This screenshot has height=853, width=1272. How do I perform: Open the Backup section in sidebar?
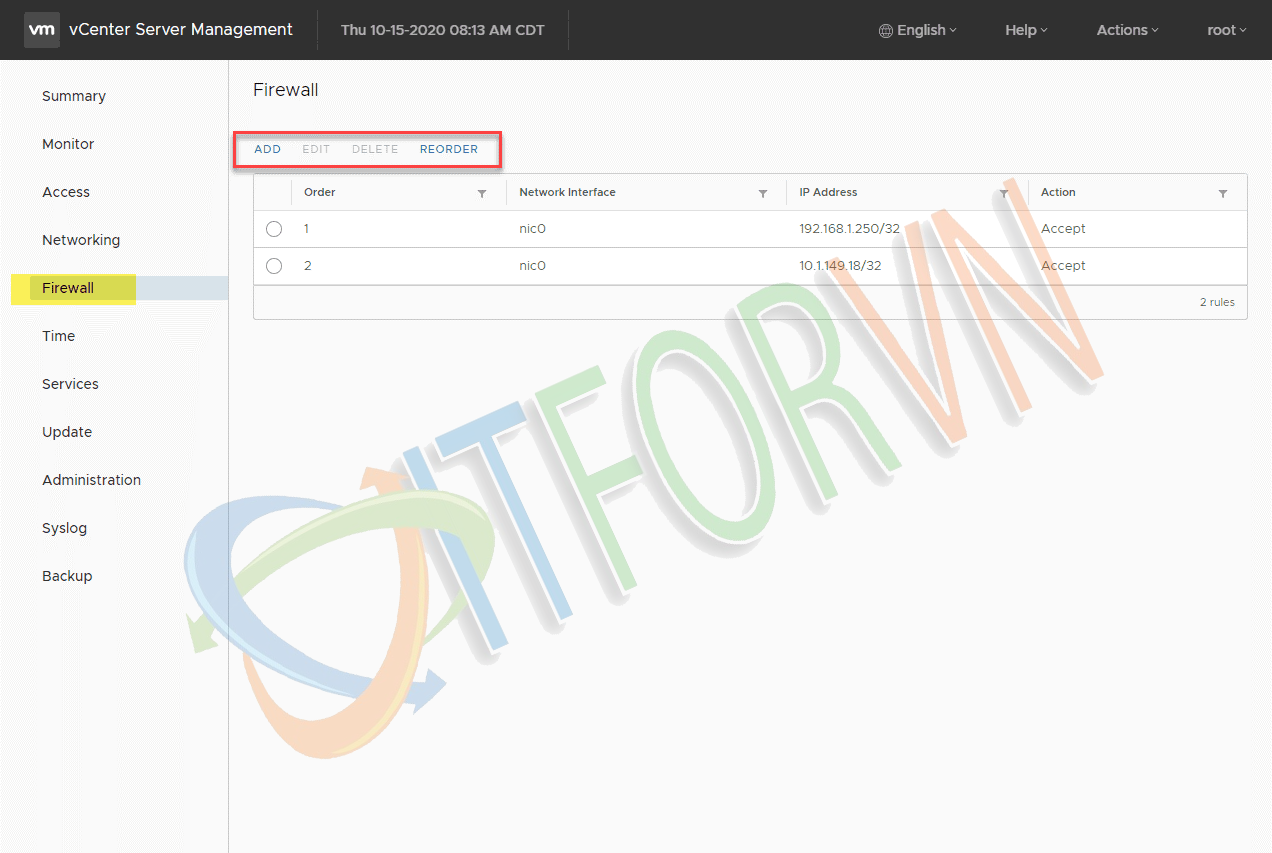pos(67,576)
